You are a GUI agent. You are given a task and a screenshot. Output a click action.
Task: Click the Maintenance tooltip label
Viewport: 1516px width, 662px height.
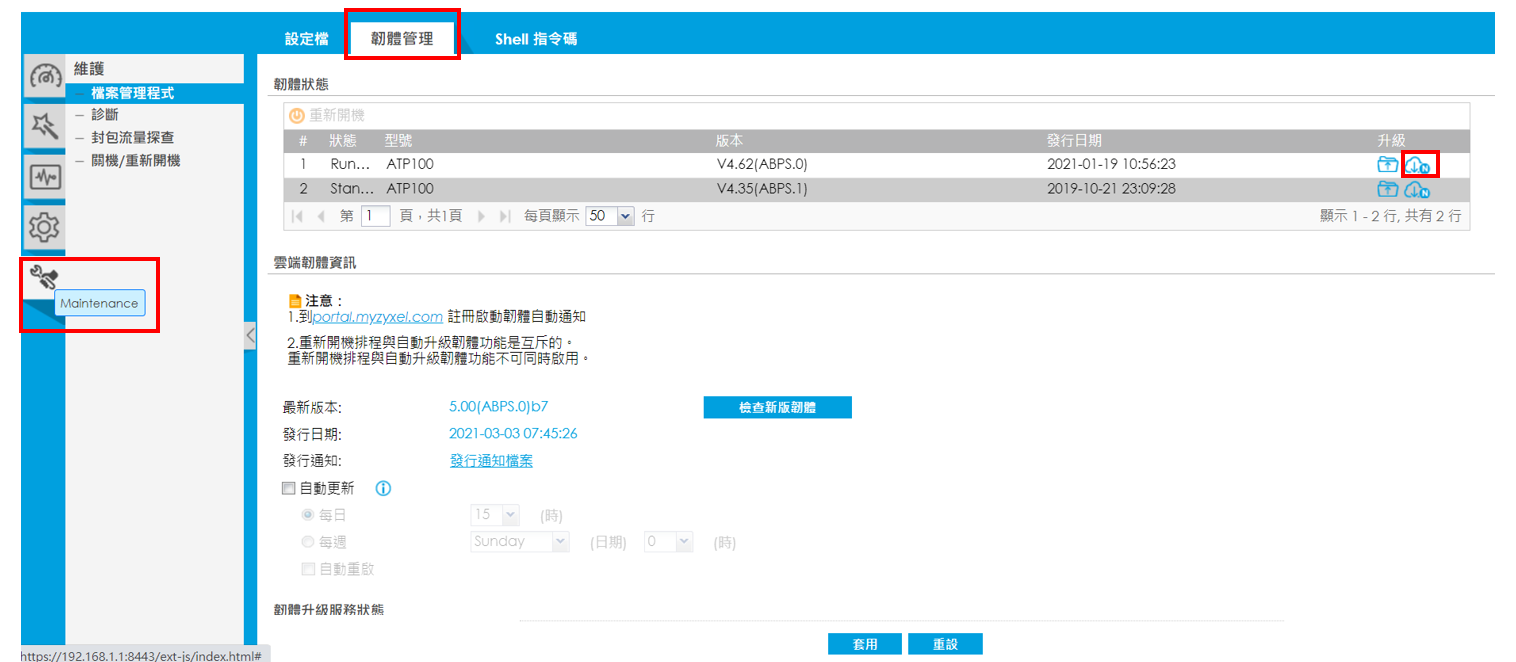pos(99,303)
